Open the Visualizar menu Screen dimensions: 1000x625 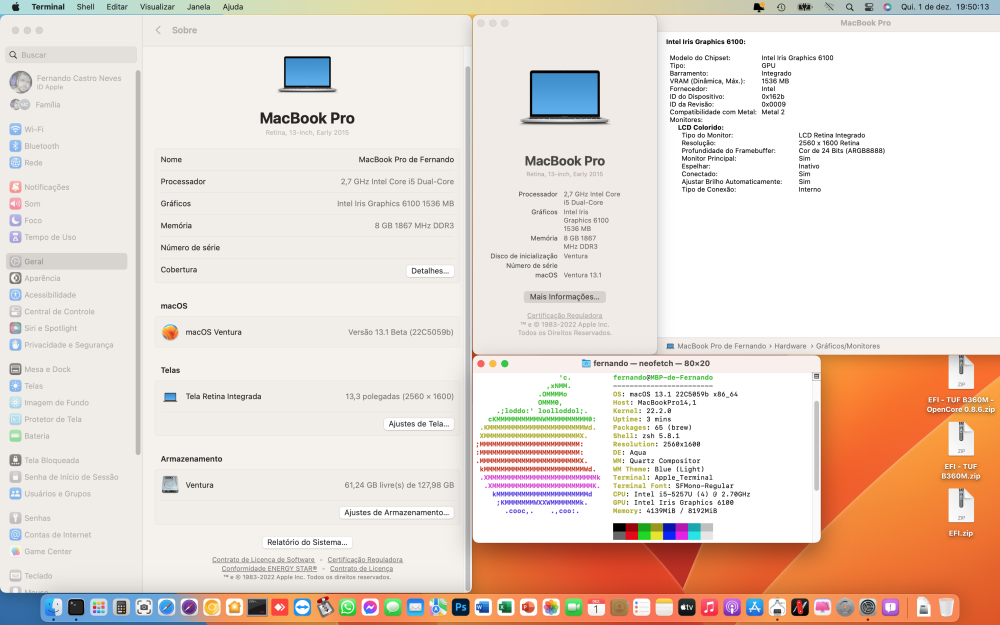[x=157, y=7]
